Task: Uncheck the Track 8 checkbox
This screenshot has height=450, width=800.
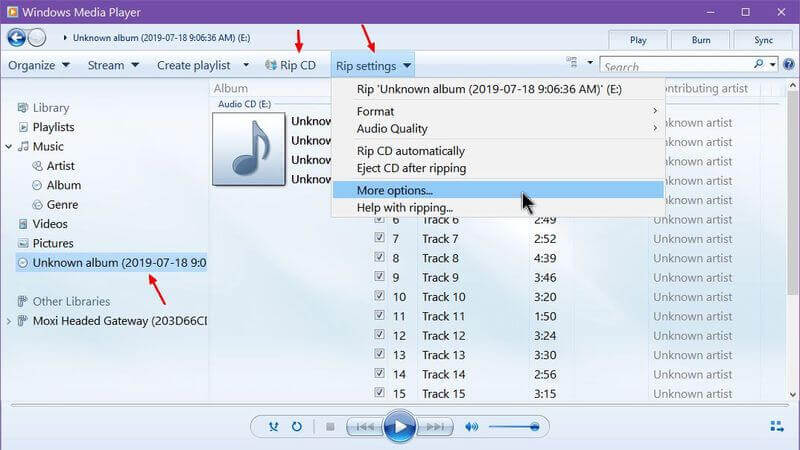Action: [x=379, y=257]
